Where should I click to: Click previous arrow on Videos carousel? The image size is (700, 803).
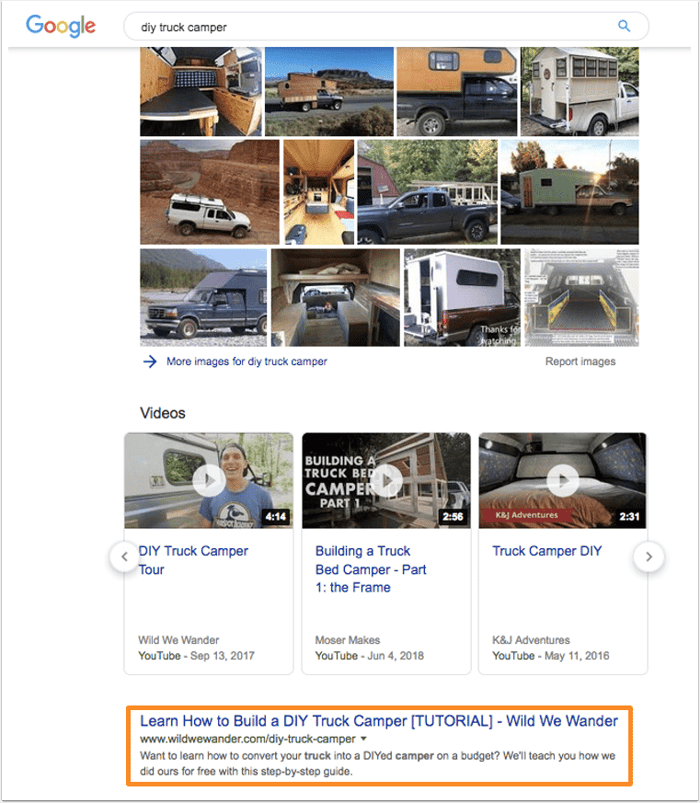124,557
